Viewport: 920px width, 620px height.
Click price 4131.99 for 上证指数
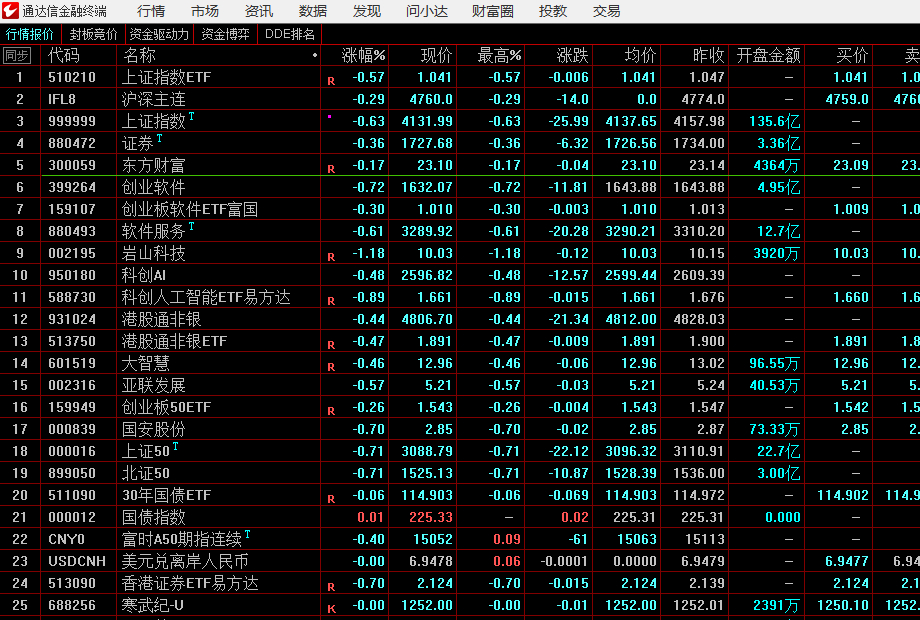tap(427, 121)
